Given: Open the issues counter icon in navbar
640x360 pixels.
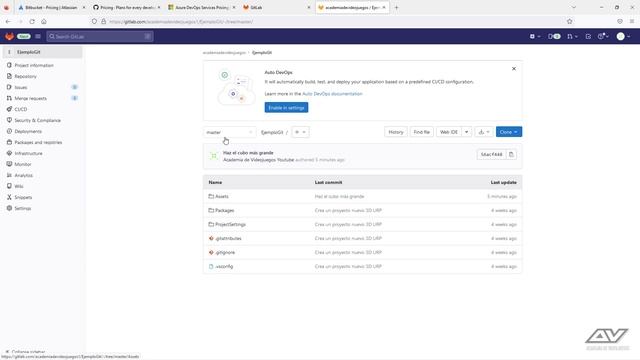Looking at the screenshot, I should (x=554, y=36).
